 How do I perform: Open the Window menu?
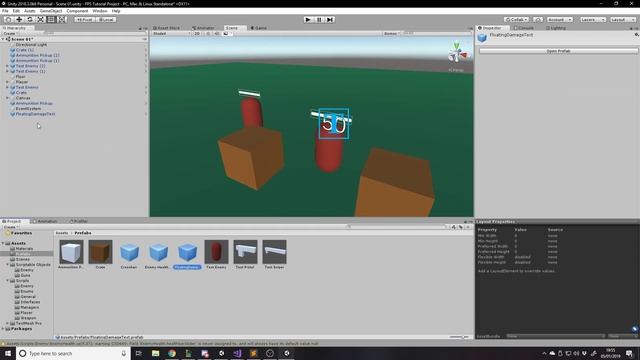[100, 11]
